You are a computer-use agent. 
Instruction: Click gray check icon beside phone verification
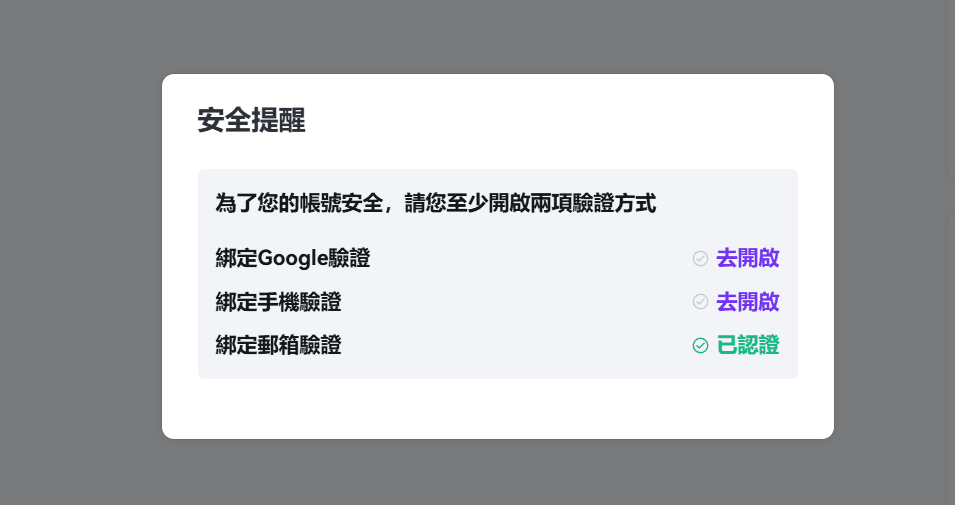tap(700, 302)
